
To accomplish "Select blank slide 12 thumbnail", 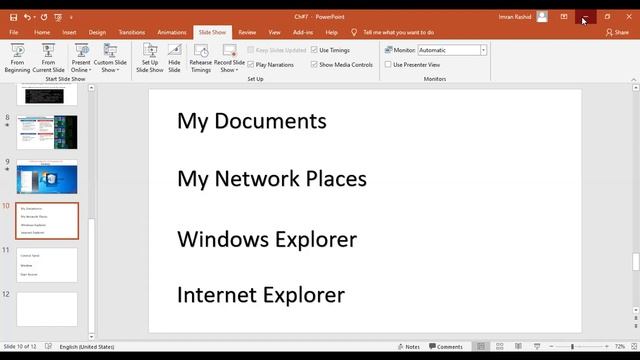I will pyautogui.click(x=47, y=309).
